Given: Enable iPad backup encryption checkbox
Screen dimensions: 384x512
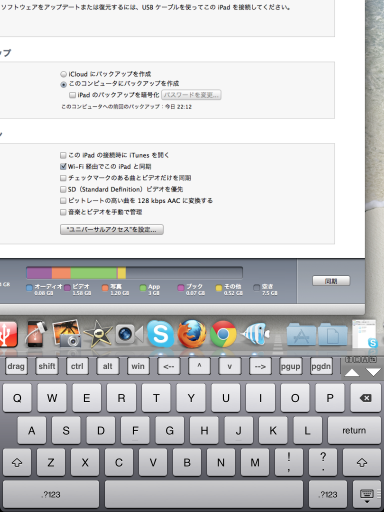Looking at the screenshot, I should [x=72, y=95].
